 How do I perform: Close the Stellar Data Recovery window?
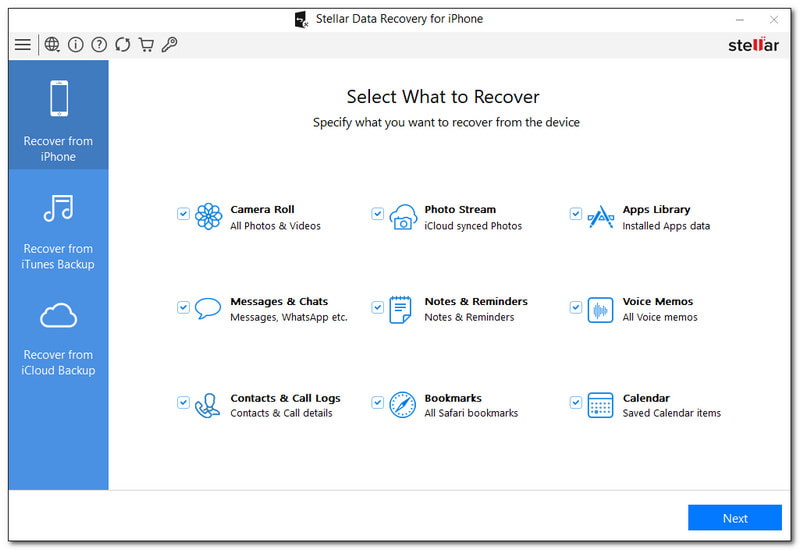pyautogui.click(x=773, y=20)
